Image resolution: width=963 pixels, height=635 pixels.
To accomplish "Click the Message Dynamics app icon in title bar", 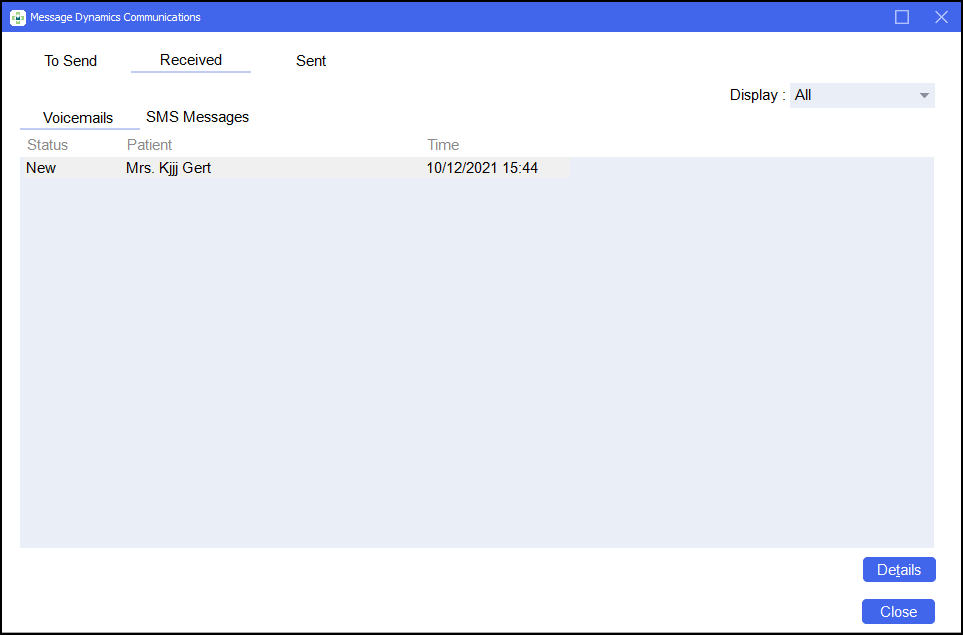I will click(17, 17).
